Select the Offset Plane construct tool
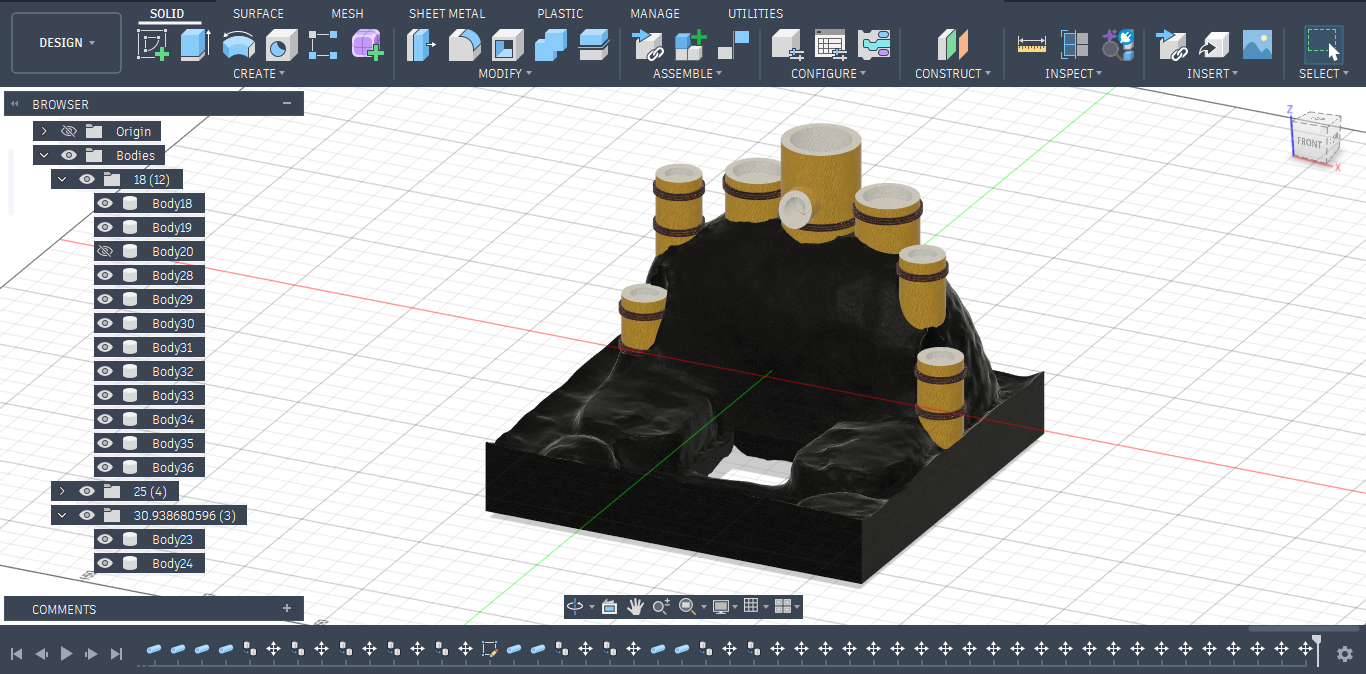The height and width of the screenshot is (674, 1366). (x=953, y=45)
